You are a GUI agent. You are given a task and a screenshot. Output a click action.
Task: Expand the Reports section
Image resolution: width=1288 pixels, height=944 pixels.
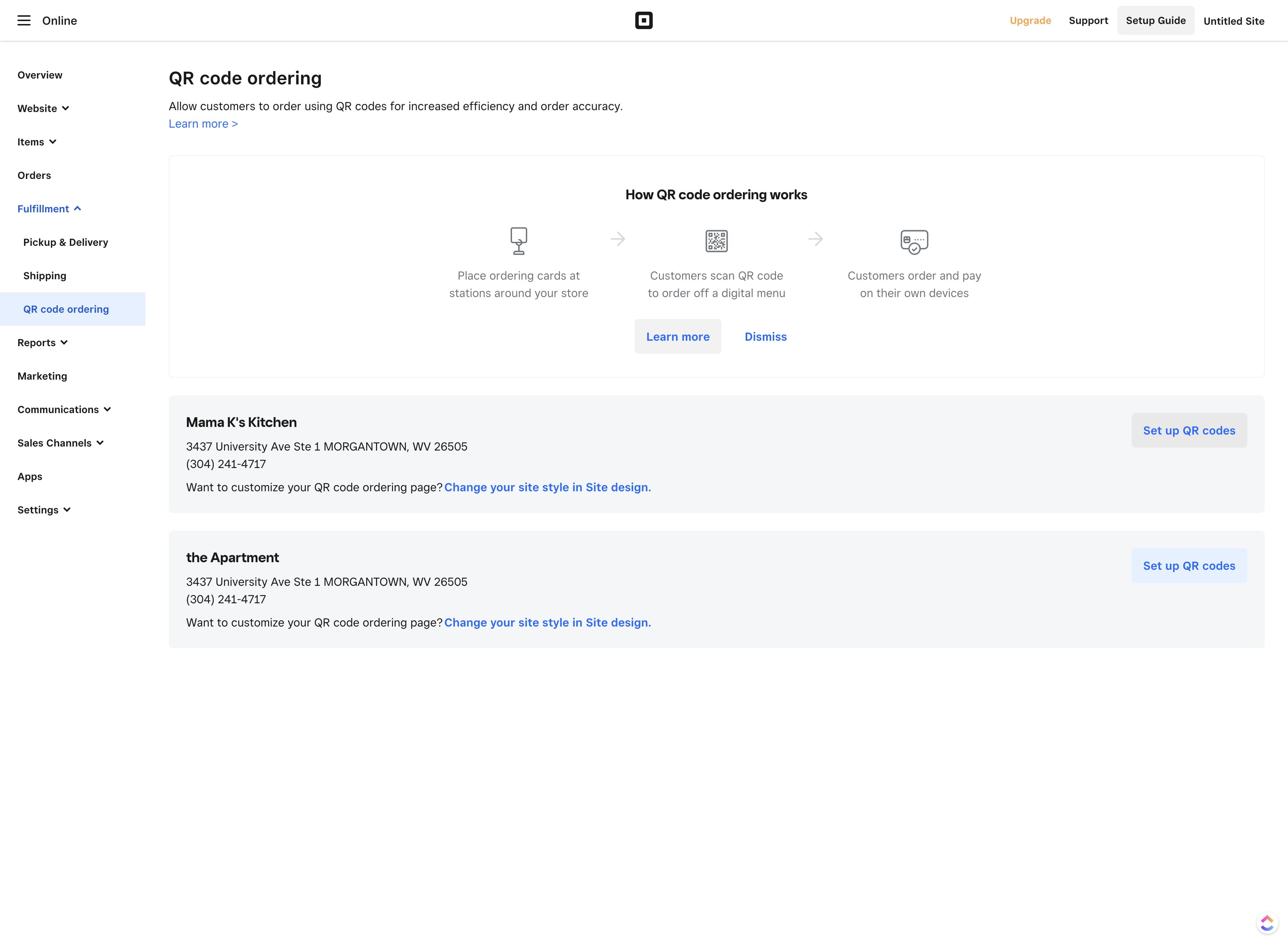pyautogui.click(x=42, y=342)
